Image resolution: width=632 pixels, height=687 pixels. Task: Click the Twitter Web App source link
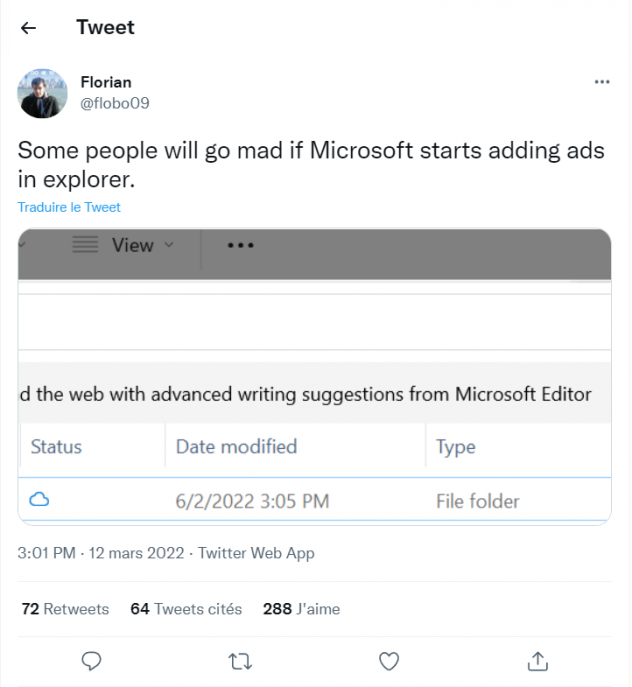(256, 553)
